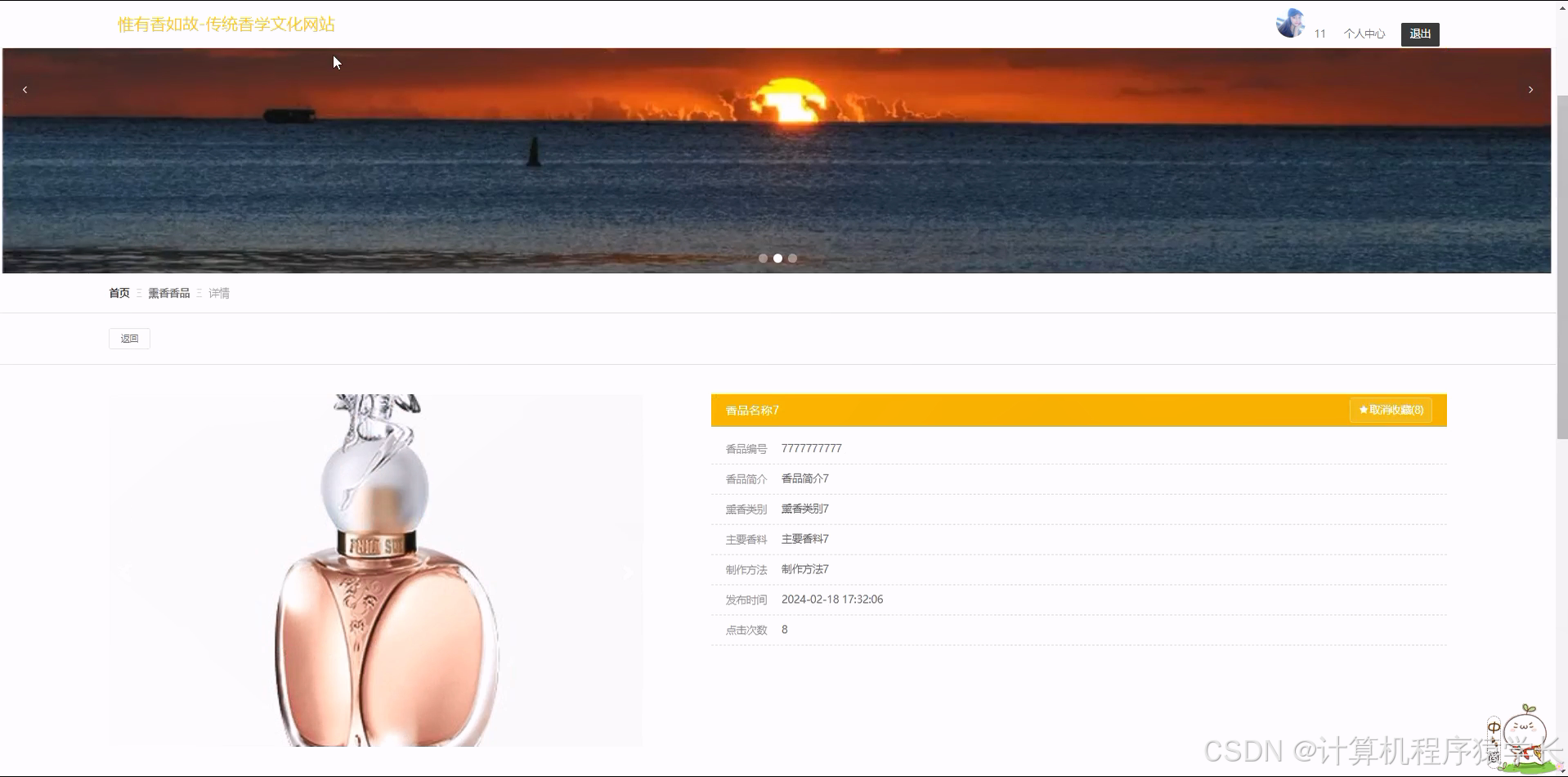Click the cartoon input-method mascot icon
The width and height of the screenshot is (1568, 777).
[x=1522, y=739]
